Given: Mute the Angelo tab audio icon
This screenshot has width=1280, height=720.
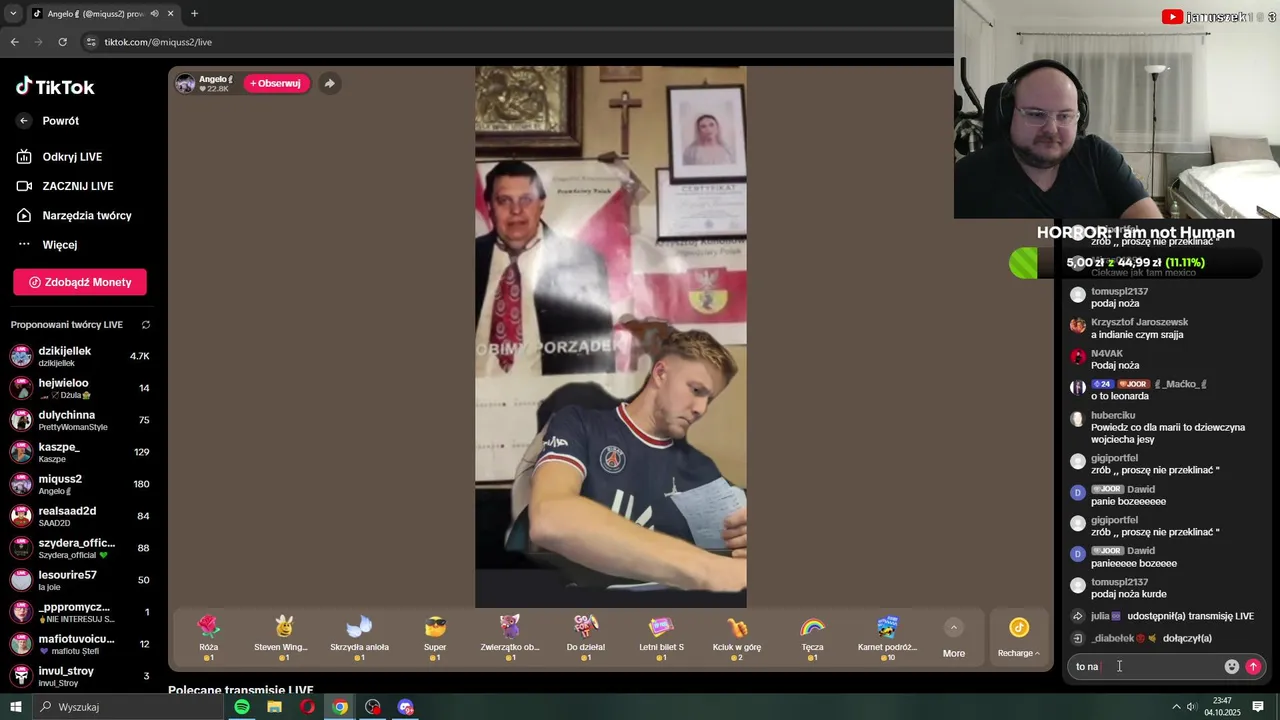Looking at the screenshot, I should point(154,14).
